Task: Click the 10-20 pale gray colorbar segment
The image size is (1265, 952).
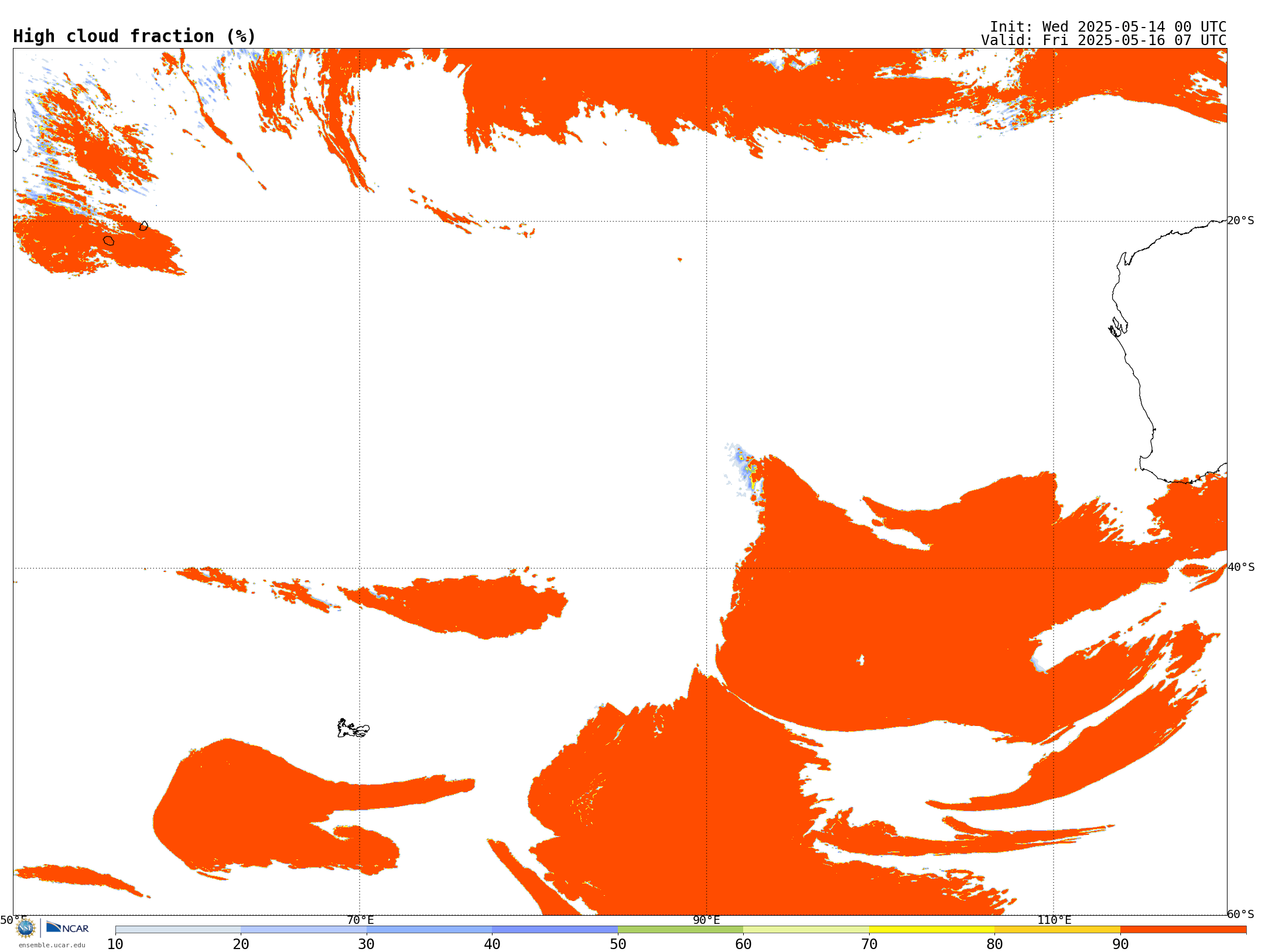Action: point(178,930)
